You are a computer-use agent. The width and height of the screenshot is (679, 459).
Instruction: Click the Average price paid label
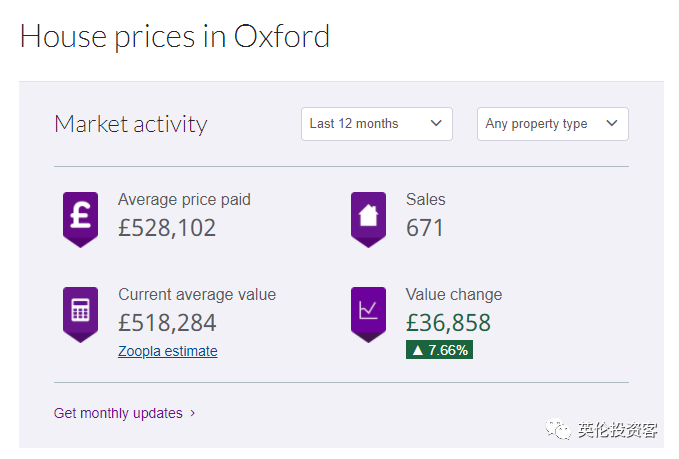(x=184, y=199)
